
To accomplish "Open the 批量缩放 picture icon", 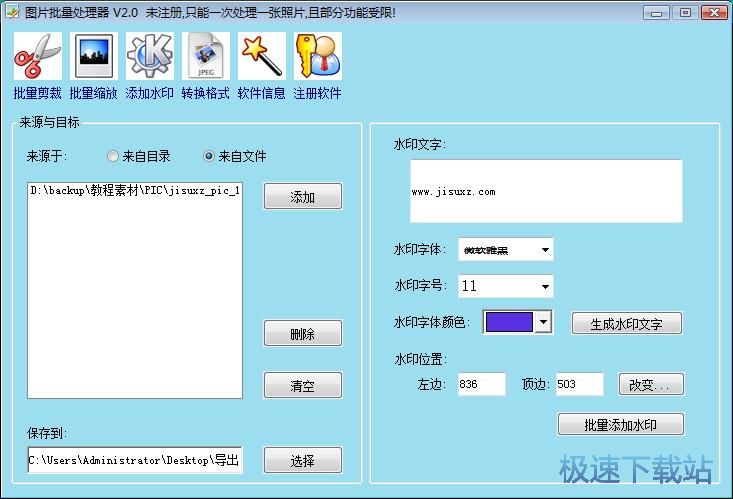I will click(93, 57).
